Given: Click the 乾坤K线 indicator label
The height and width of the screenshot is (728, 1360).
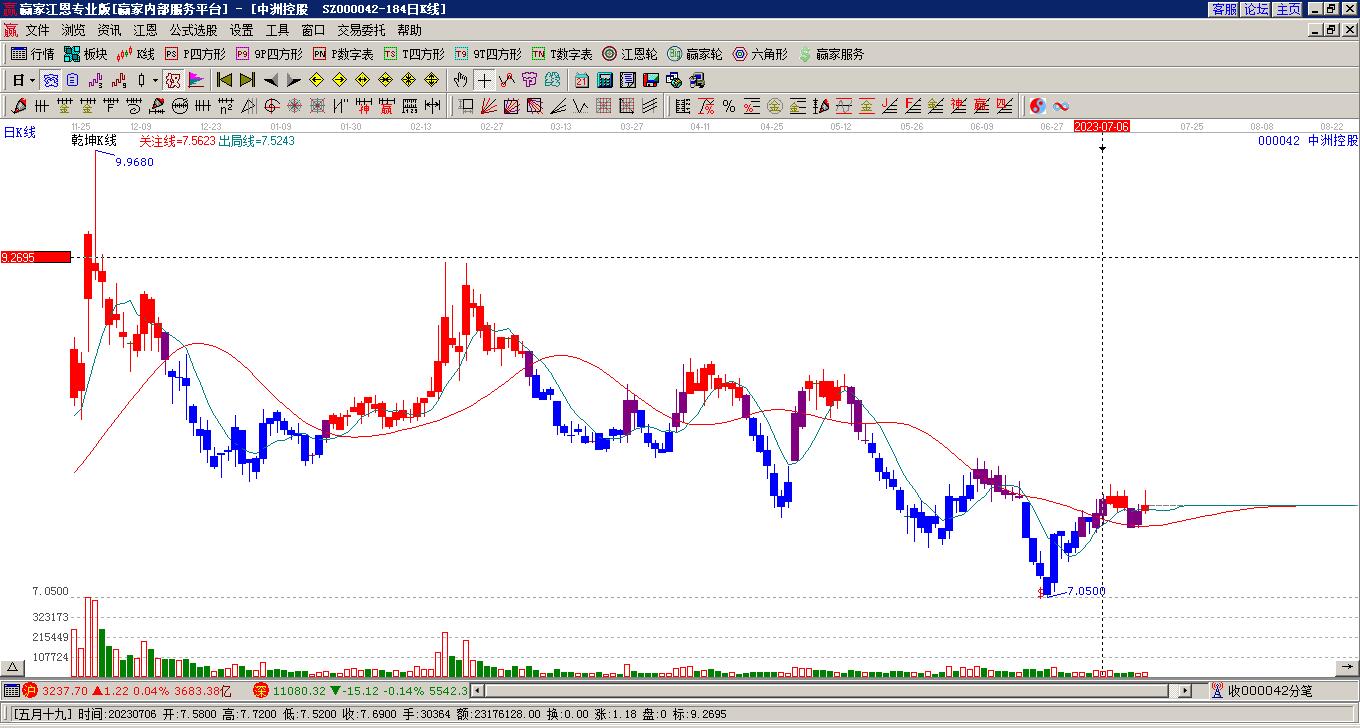Looking at the screenshot, I should 94,141.
